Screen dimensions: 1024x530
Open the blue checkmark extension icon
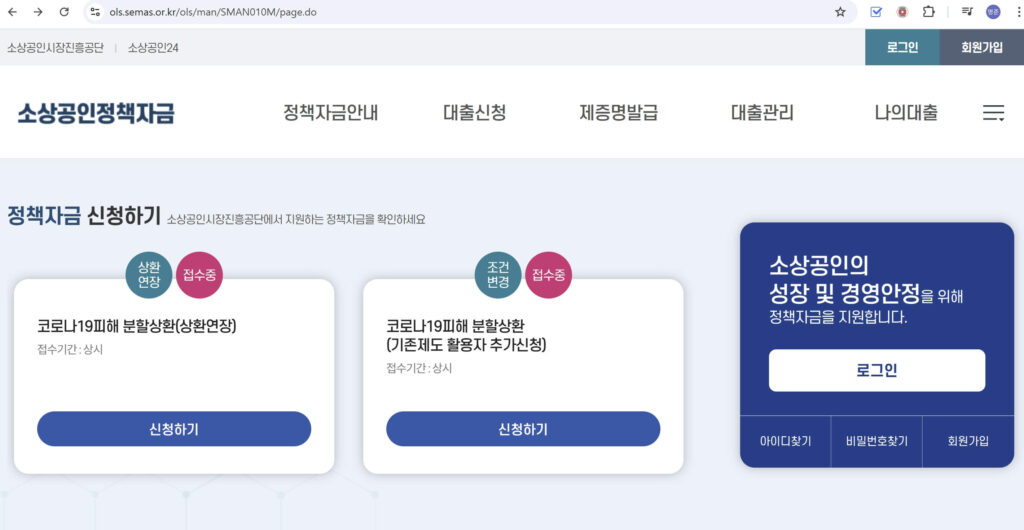(x=876, y=12)
